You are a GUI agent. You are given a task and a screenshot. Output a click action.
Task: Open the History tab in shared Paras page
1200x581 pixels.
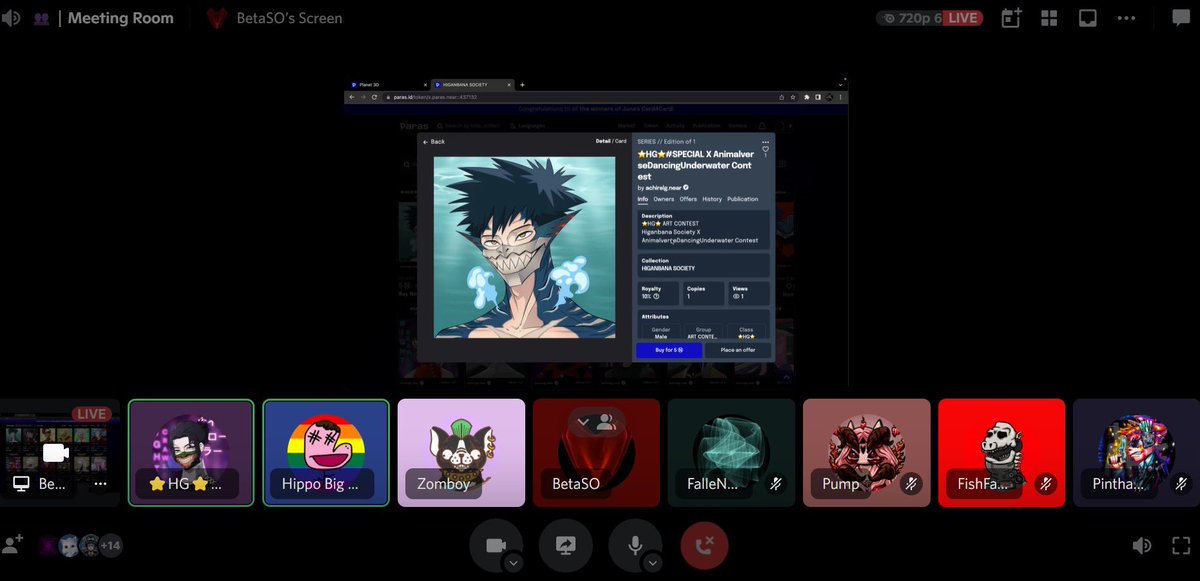pos(712,199)
